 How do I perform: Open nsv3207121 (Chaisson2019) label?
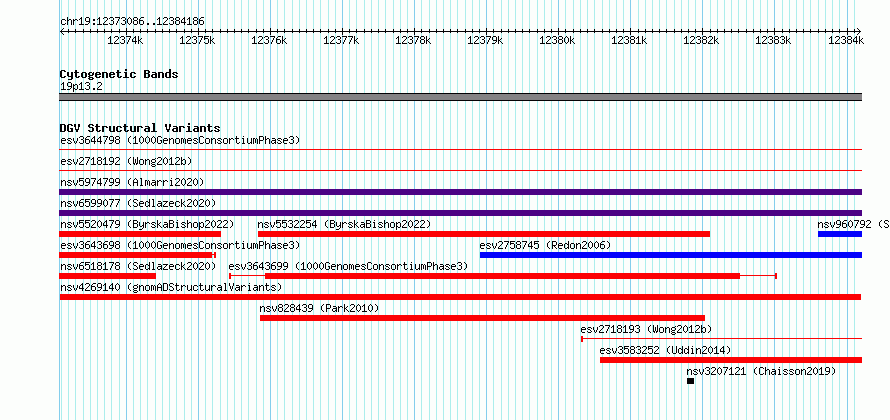tap(761, 371)
